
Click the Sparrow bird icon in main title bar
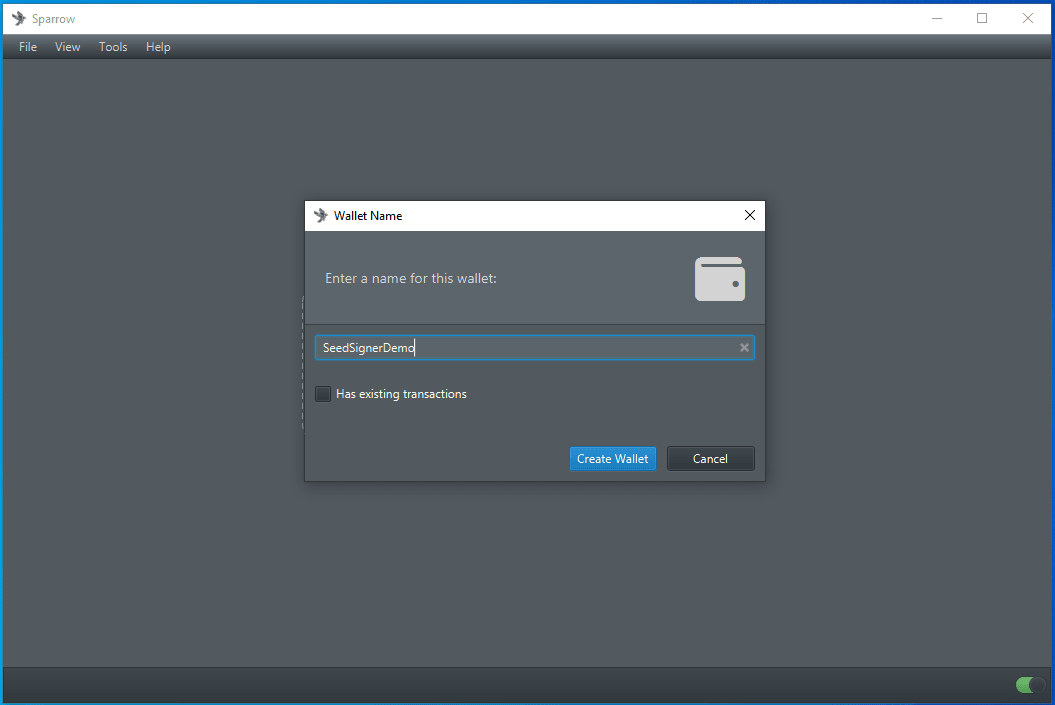click(x=18, y=18)
